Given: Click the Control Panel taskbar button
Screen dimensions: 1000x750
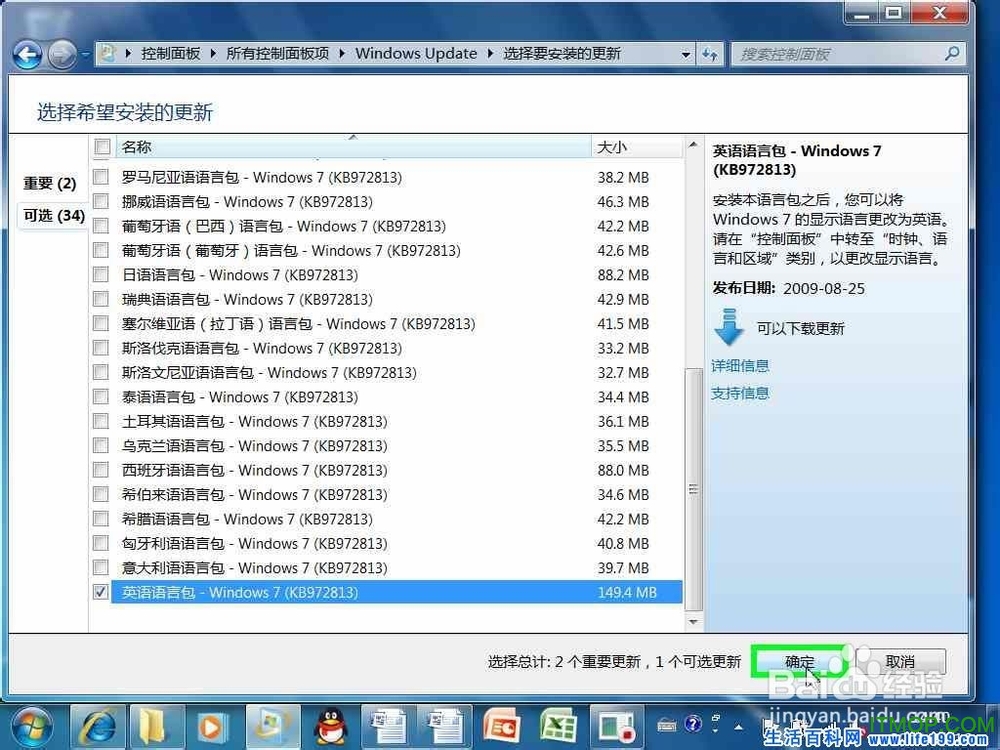Looking at the screenshot, I should [x=273, y=727].
